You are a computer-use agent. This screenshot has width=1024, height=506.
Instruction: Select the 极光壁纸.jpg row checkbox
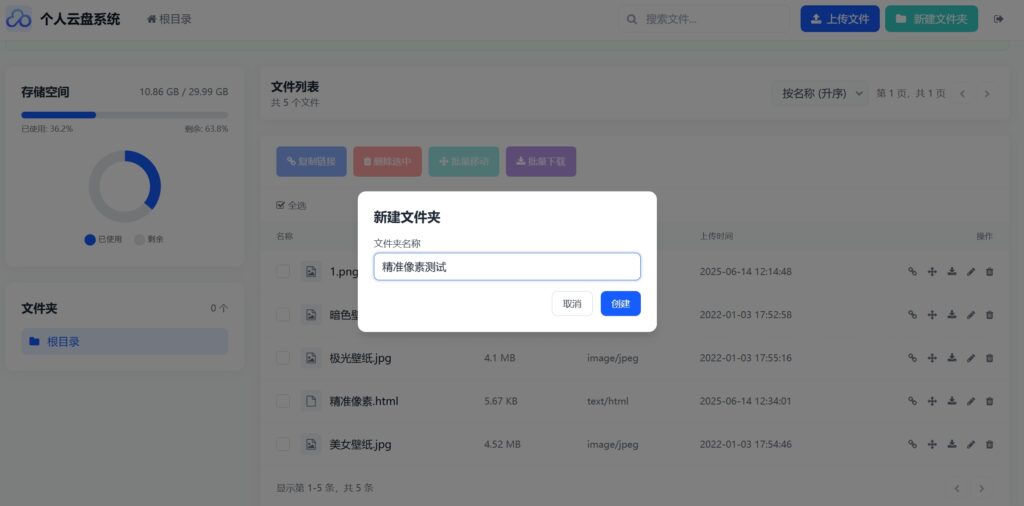click(283, 358)
